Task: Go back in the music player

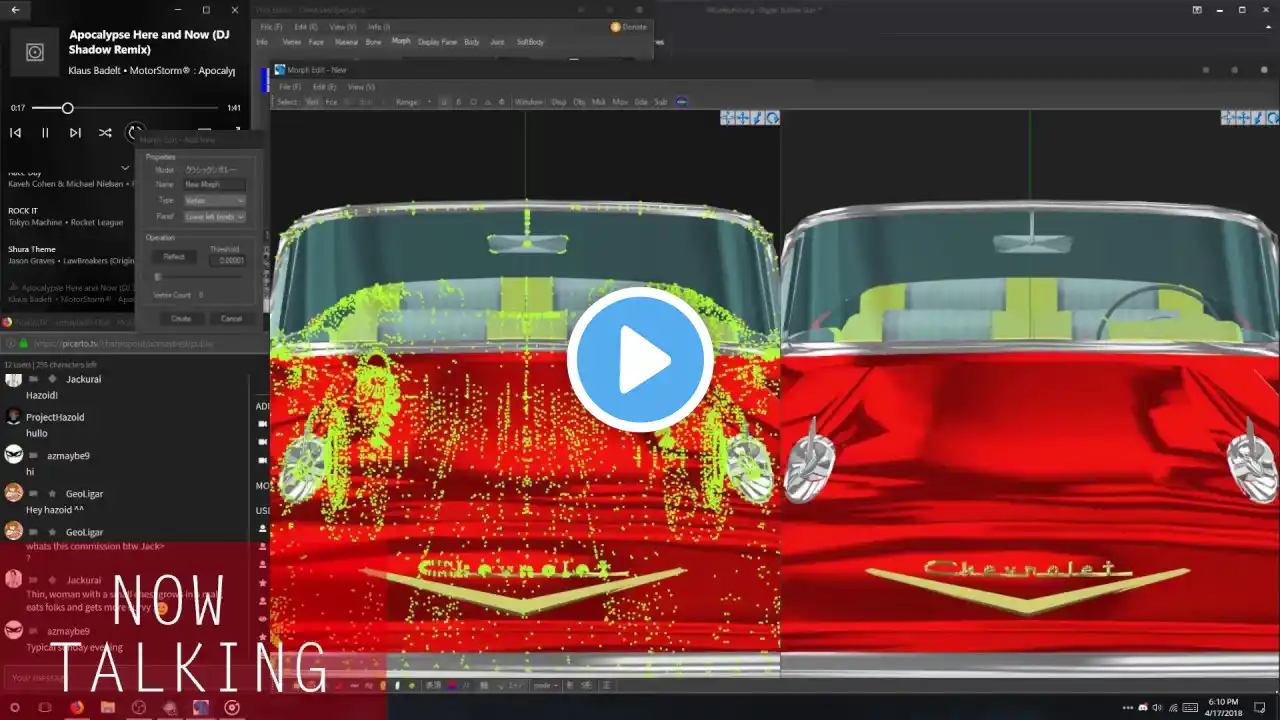Action: (15, 10)
